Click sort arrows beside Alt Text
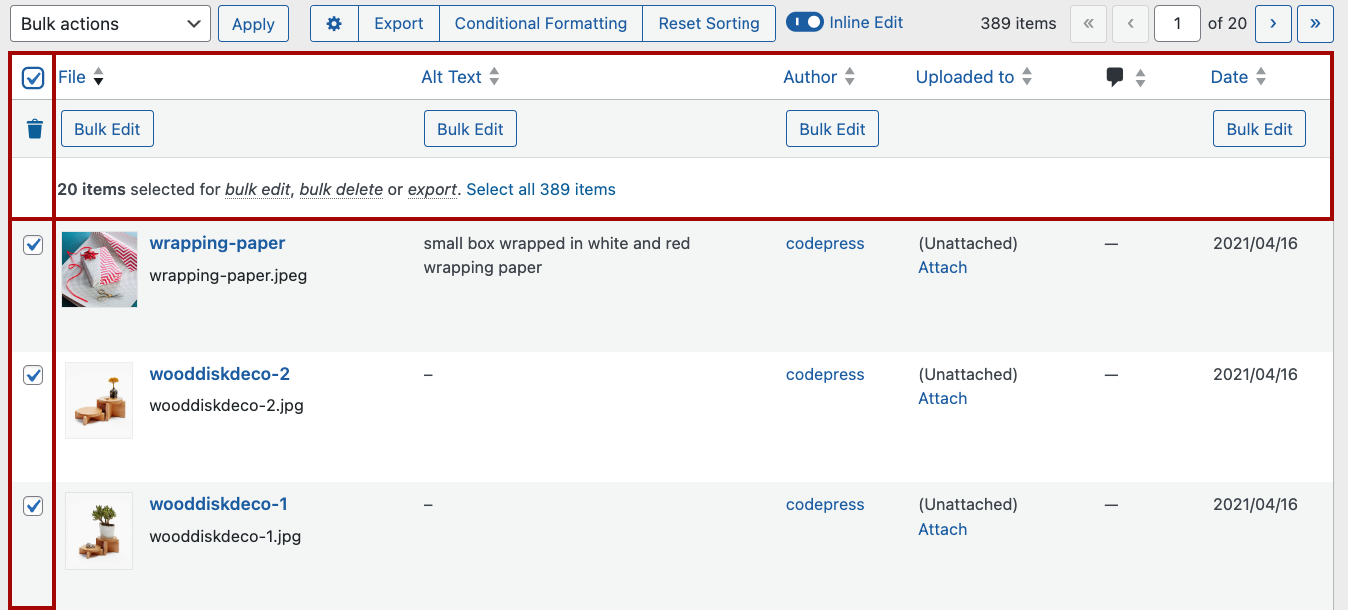This screenshot has width=1348, height=610. [x=494, y=78]
